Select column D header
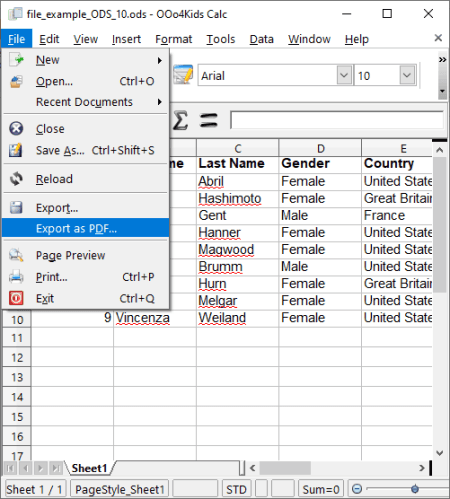This screenshot has height=499, width=450. tap(320, 148)
